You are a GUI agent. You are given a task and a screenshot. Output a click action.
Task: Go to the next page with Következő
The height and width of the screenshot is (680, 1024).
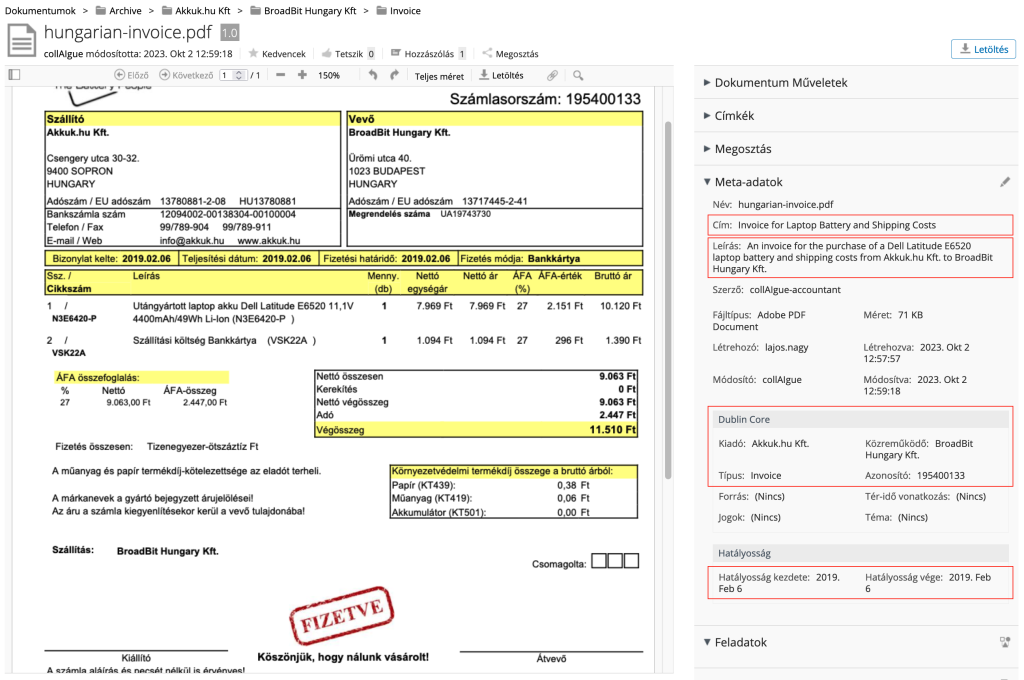click(x=186, y=75)
